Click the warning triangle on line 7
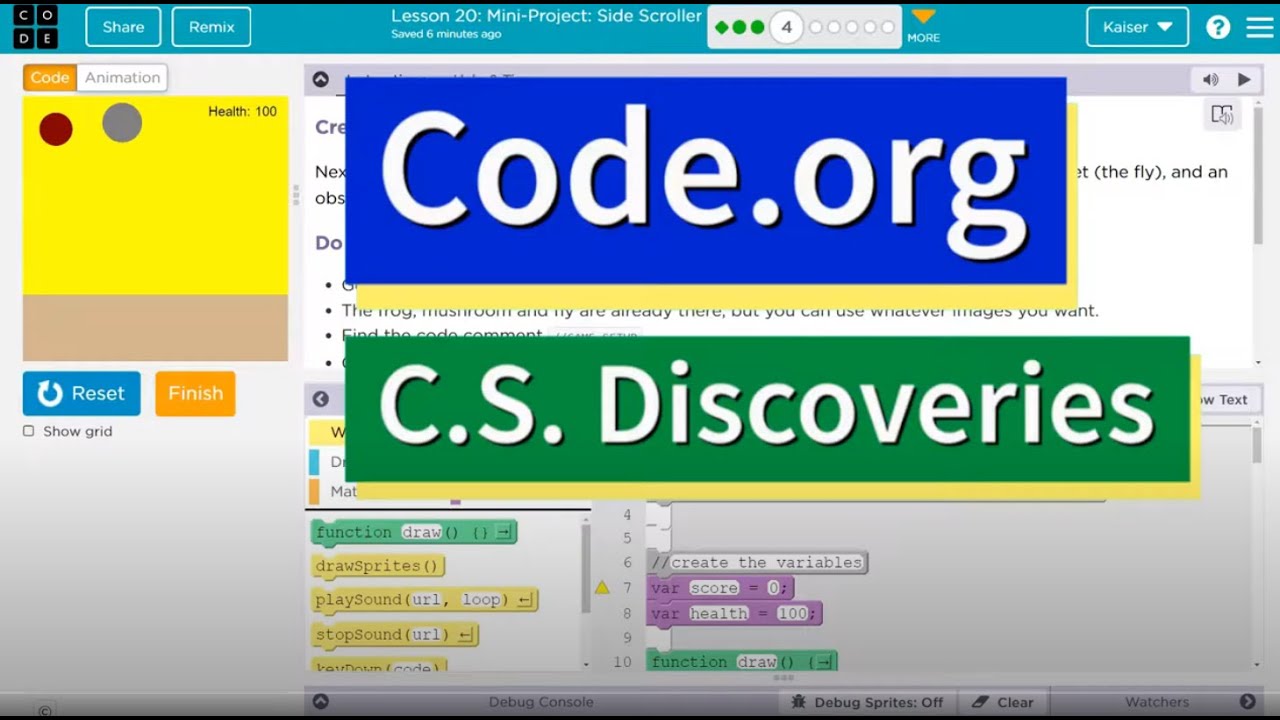Screen dimensions: 1280x720 (602, 588)
